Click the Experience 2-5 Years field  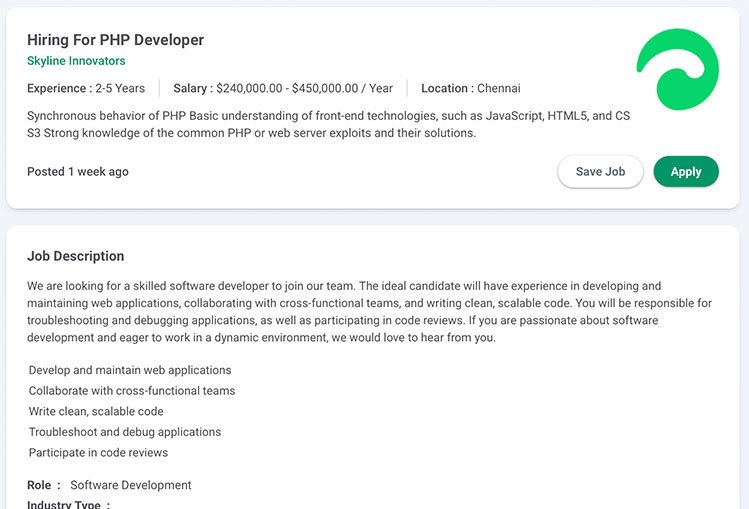pos(86,88)
